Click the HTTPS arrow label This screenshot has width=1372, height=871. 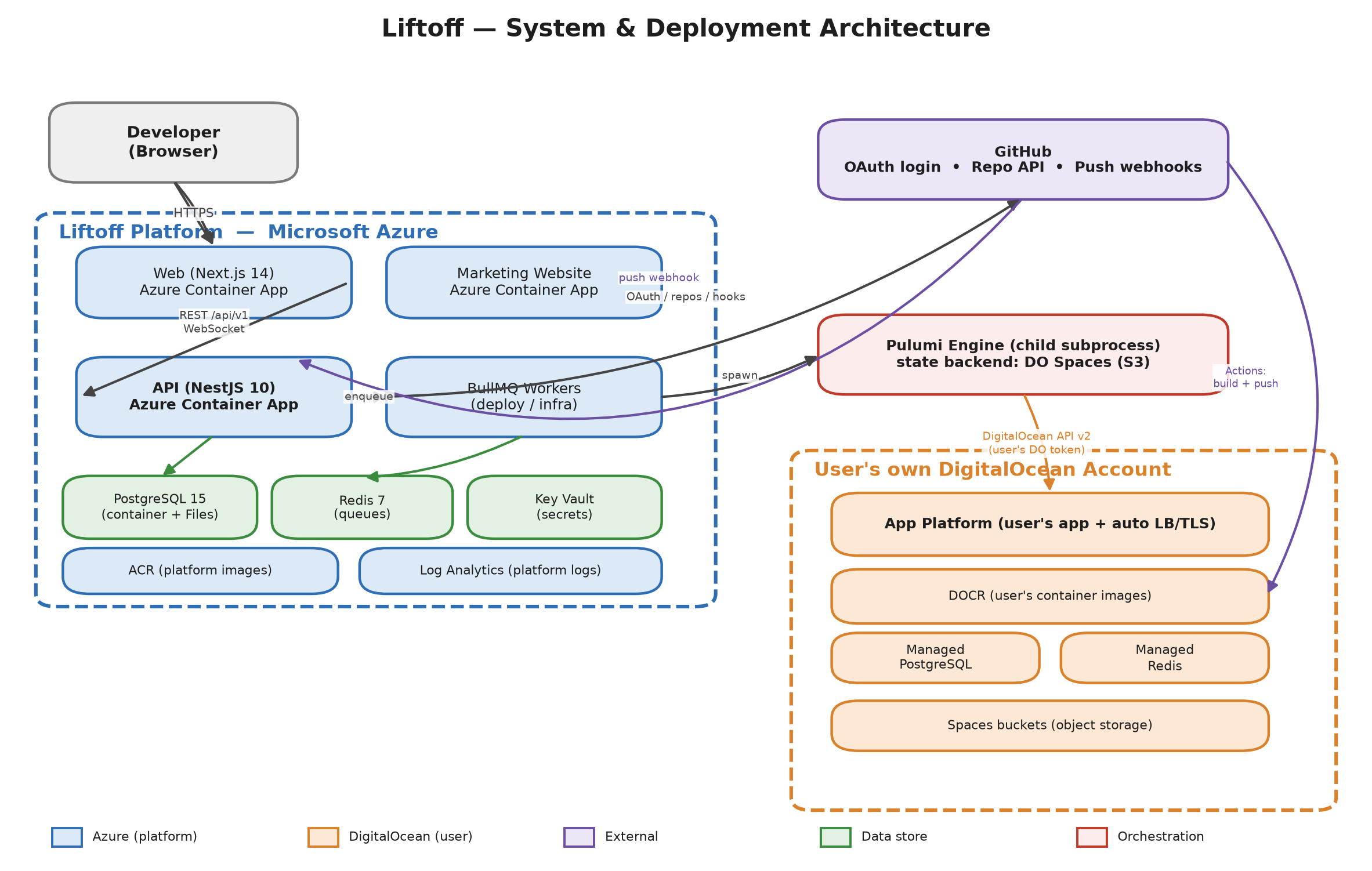(x=194, y=213)
